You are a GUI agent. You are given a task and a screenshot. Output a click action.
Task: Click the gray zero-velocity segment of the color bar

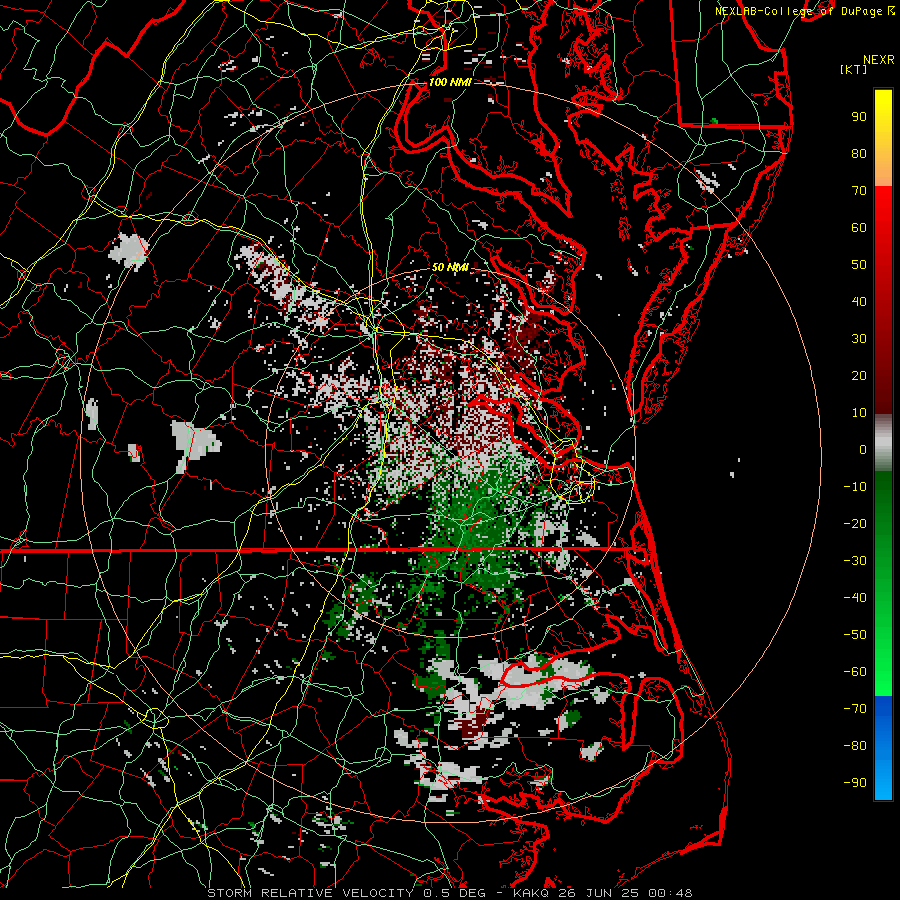[x=883, y=443]
